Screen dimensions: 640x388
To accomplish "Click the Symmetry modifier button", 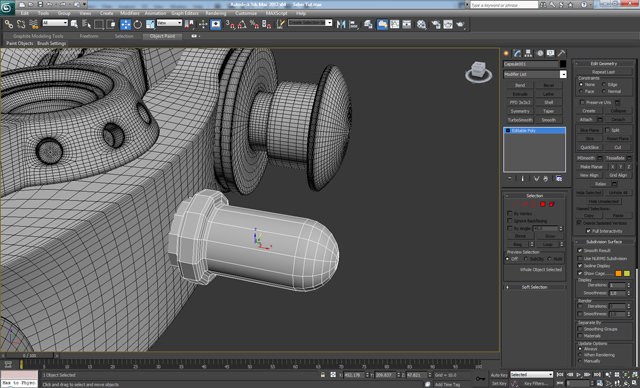I will tap(520, 111).
